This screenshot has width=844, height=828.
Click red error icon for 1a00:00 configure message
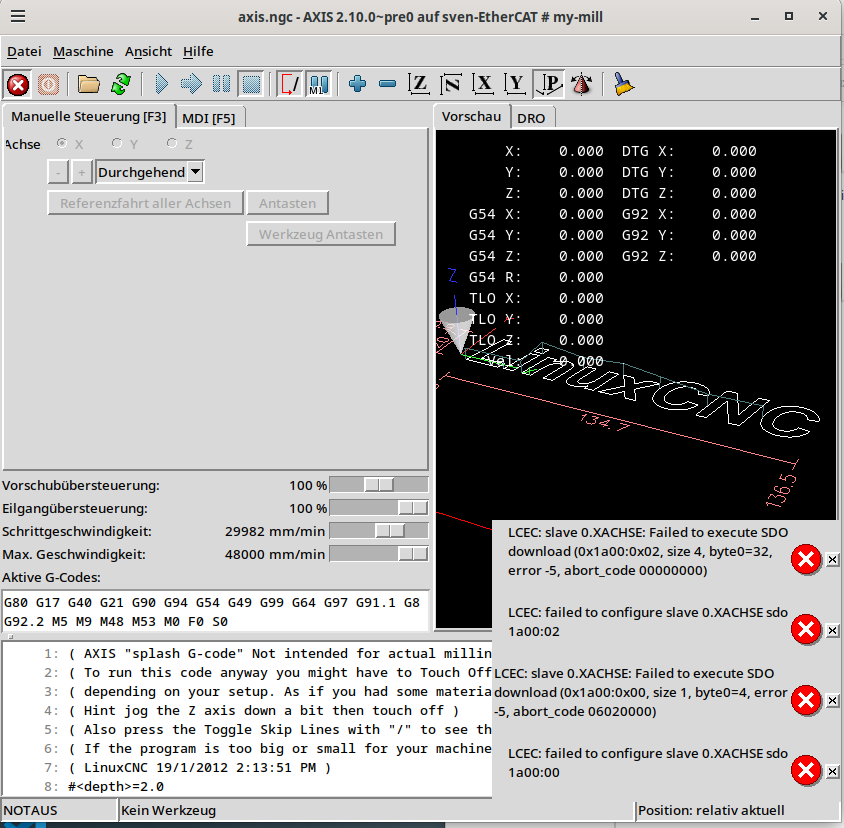[x=806, y=770]
